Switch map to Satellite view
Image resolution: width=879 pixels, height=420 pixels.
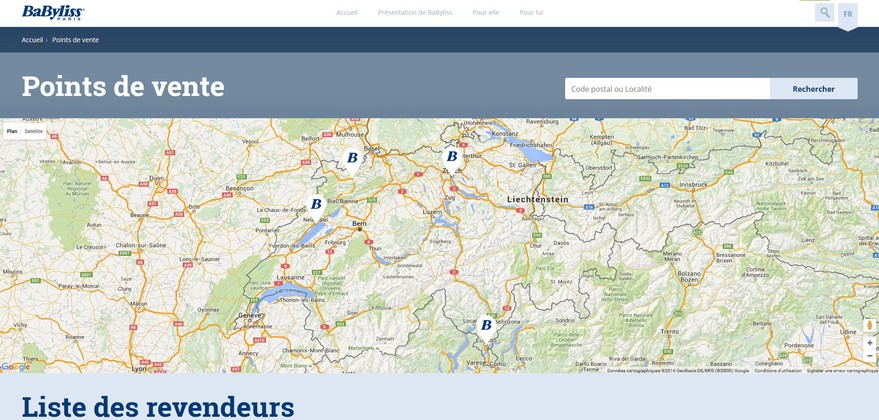point(34,131)
